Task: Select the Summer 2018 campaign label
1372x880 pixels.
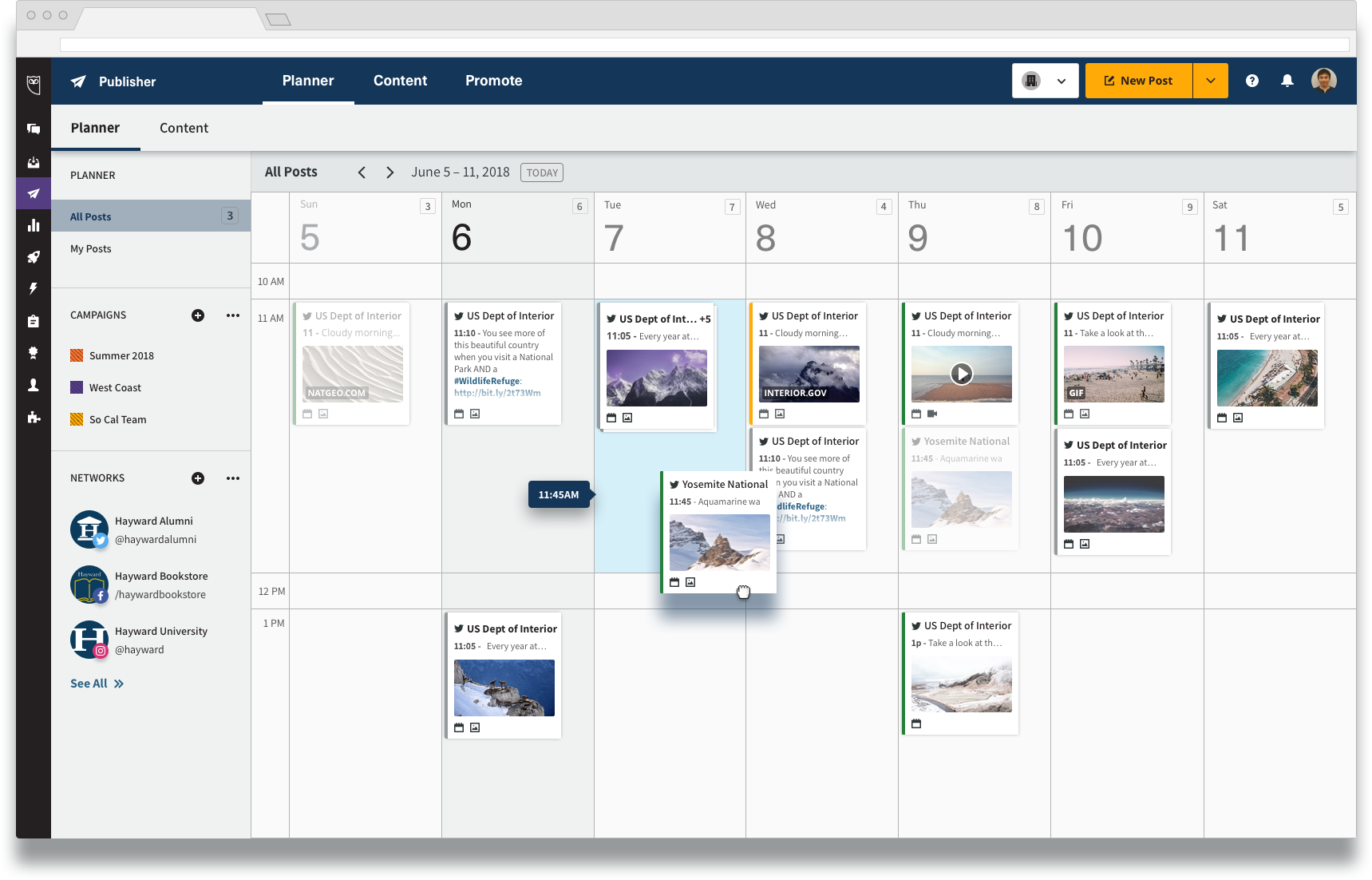Action: (x=121, y=355)
